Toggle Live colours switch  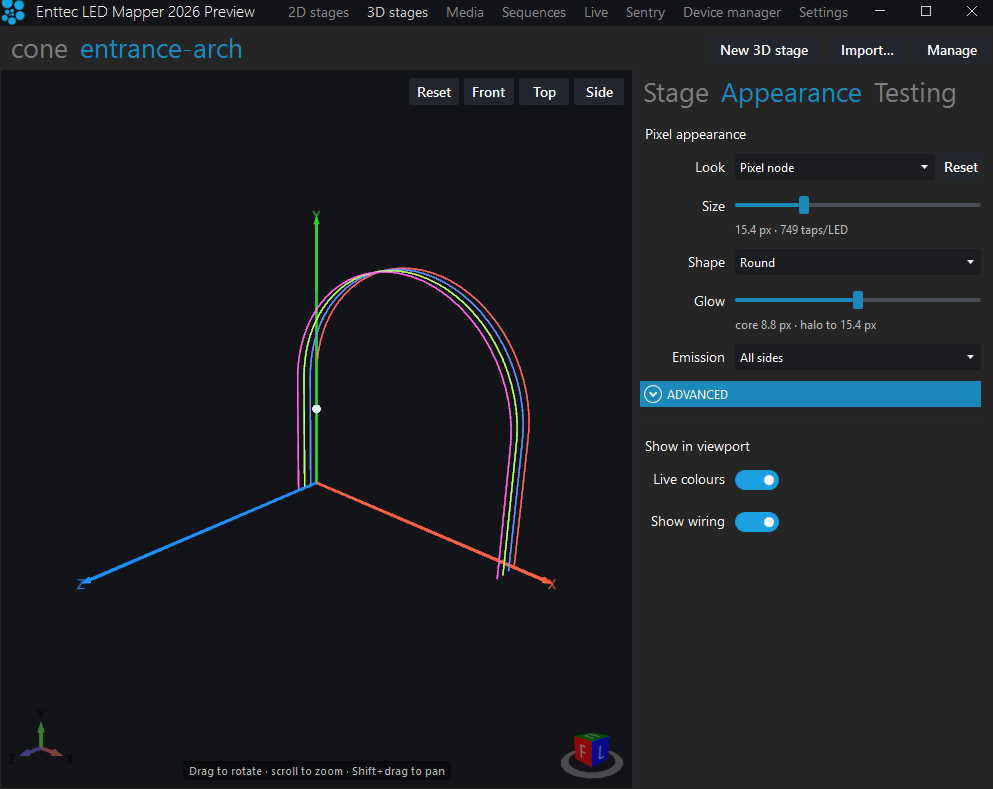tap(757, 480)
